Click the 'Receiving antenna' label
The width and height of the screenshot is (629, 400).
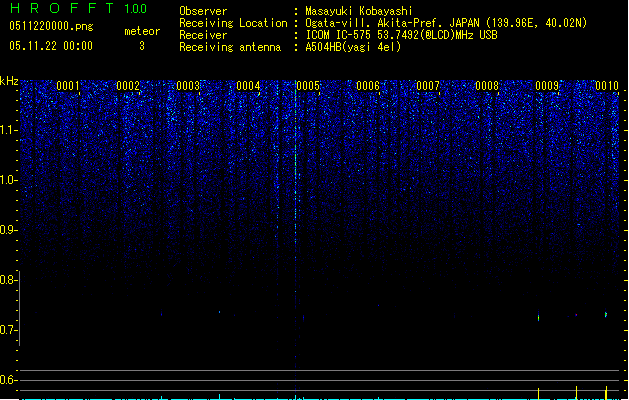tap(230, 47)
